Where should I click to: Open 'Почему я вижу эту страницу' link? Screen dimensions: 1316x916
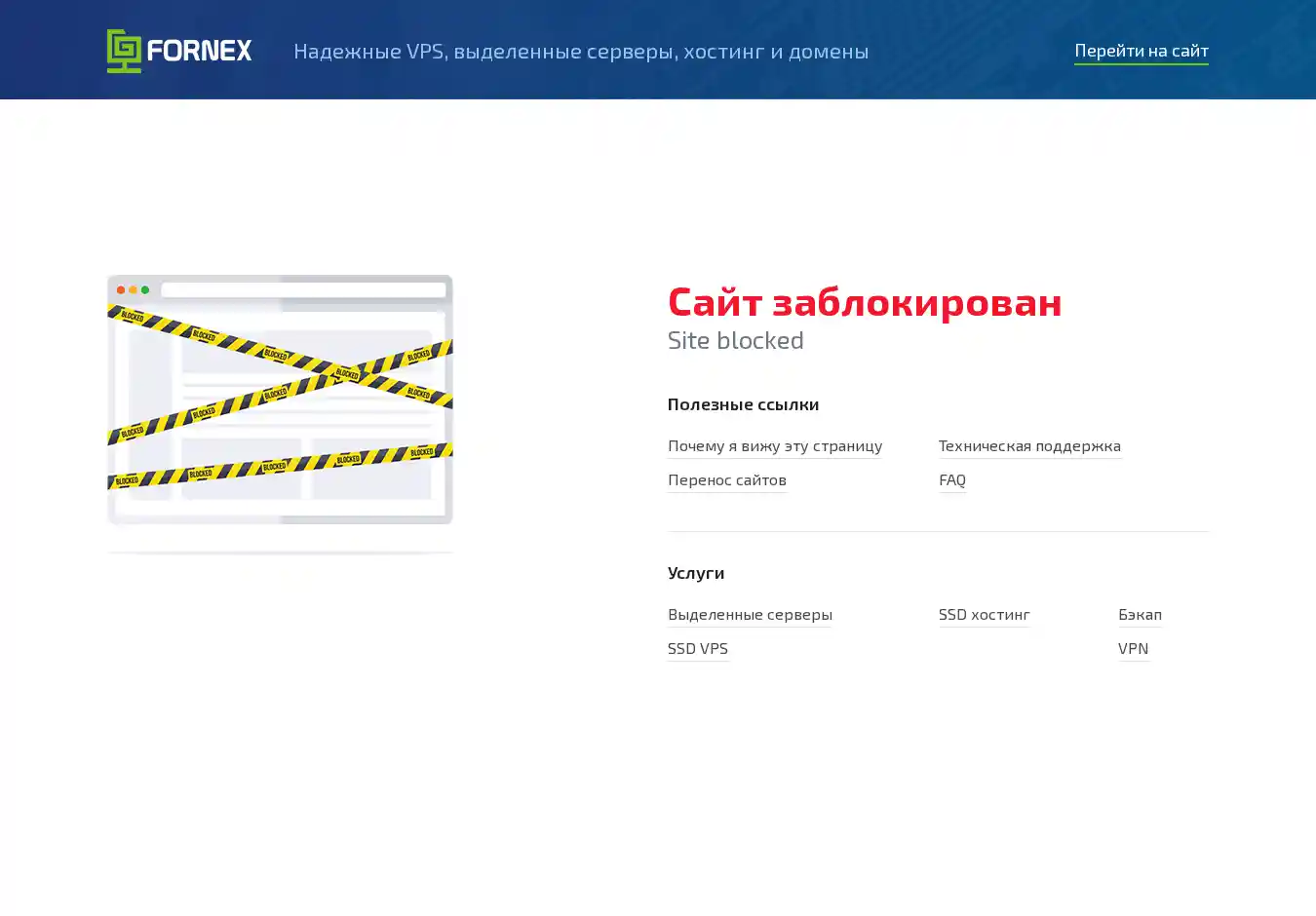pyautogui.click(x=774, y=445)
